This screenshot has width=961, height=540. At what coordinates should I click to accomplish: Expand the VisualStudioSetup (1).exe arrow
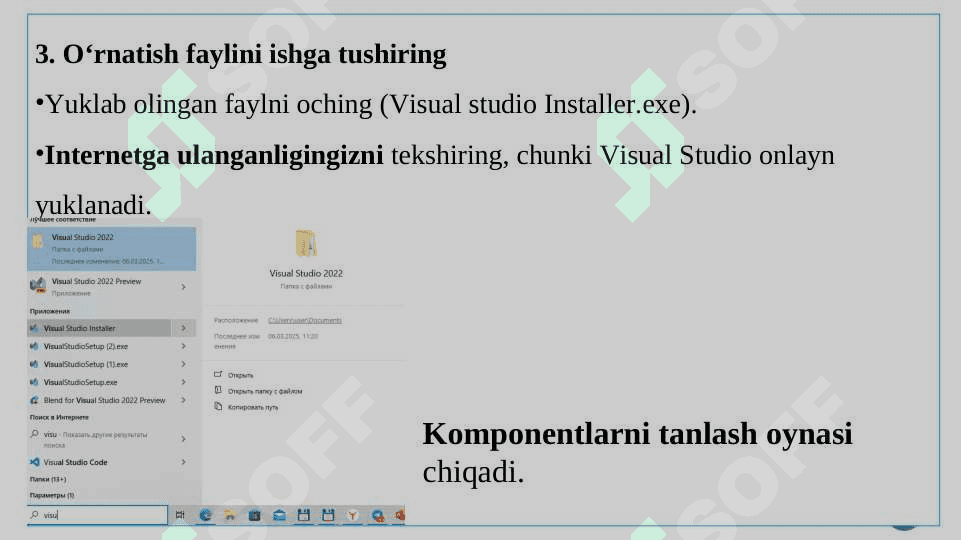click(183, 364)
